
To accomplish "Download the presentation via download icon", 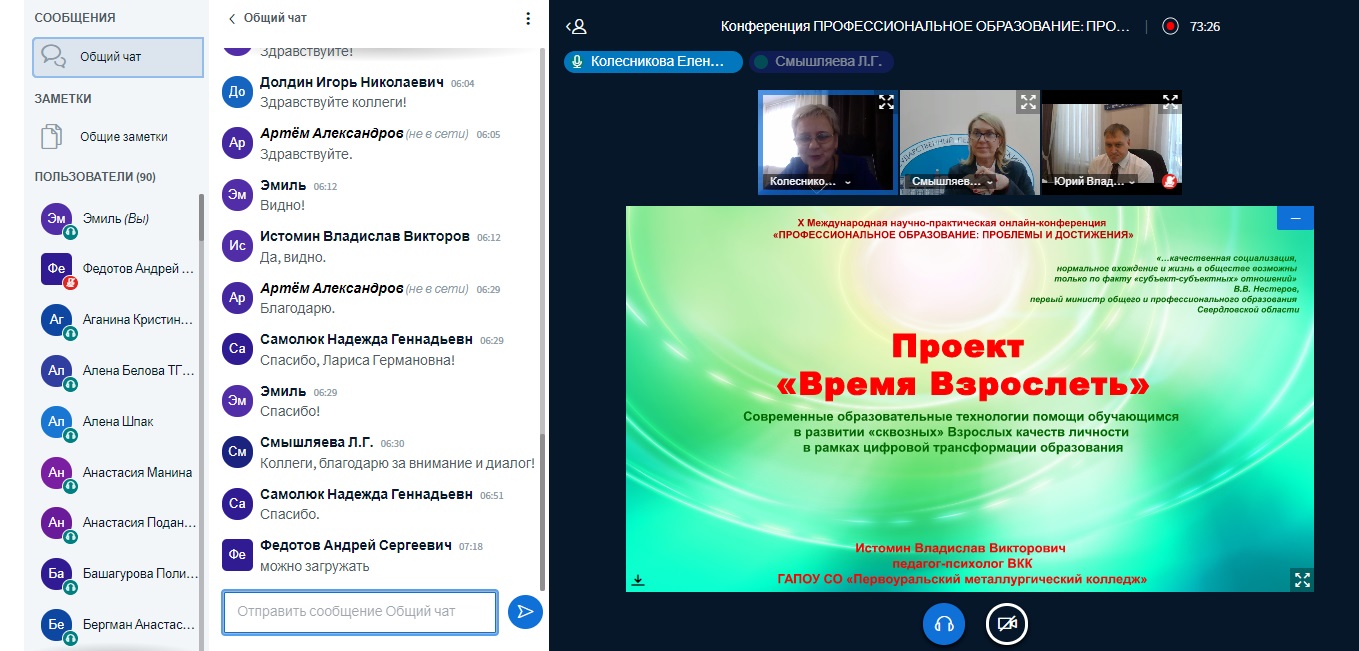I will tap(639, 580).
